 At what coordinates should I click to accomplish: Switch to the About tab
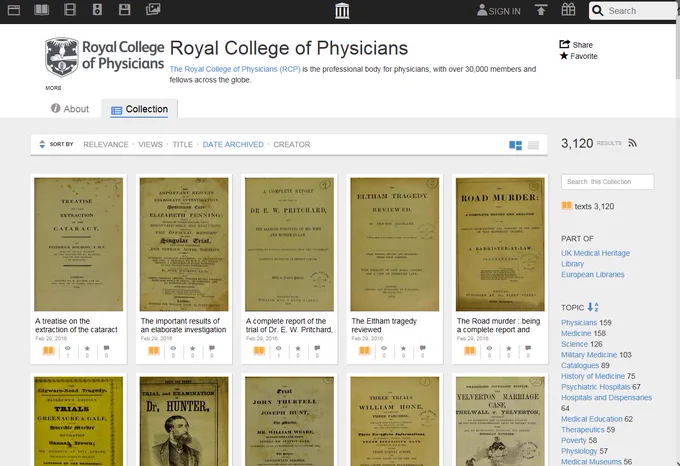point(70,109)
